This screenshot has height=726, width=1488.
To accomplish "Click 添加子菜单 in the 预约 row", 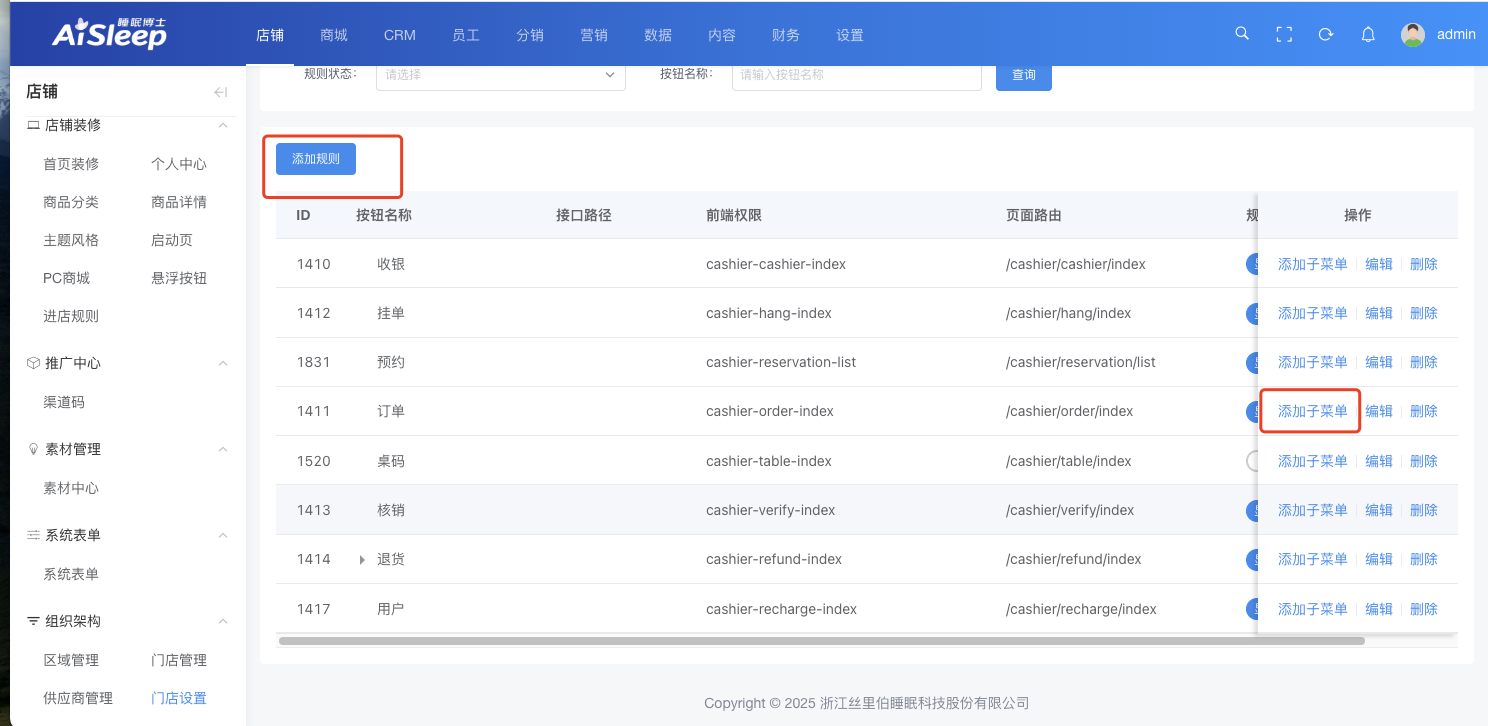I will (1313, 362).
